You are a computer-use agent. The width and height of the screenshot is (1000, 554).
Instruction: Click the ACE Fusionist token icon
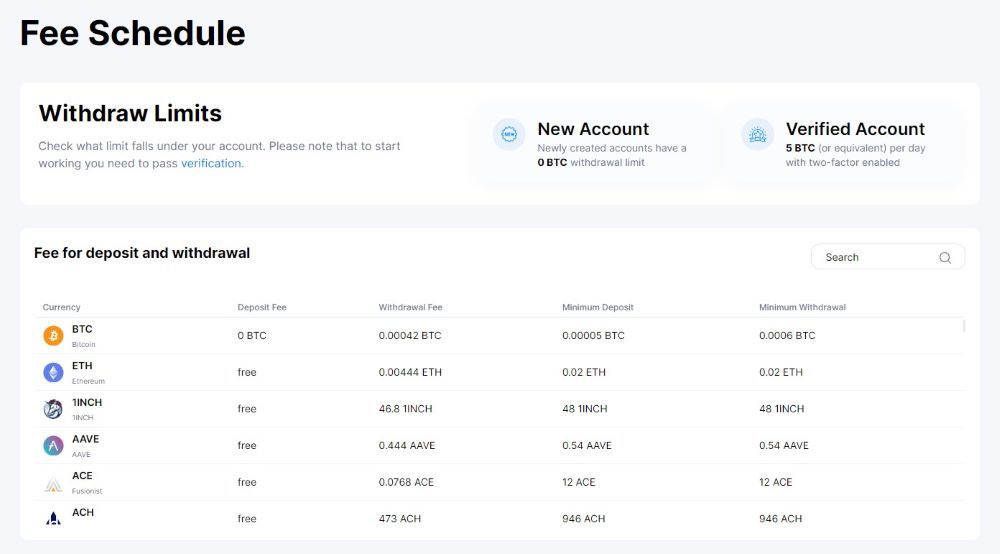pyautogui.click(x=53, y=483)
